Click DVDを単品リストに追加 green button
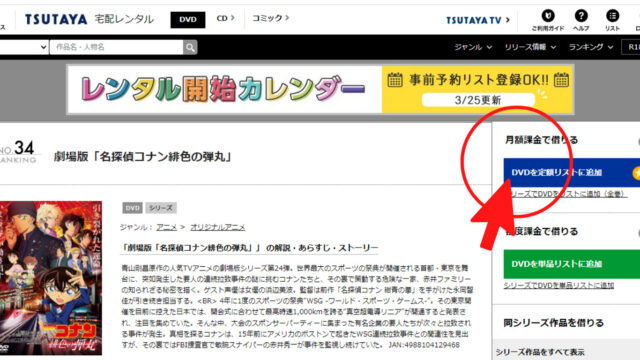The image size is (640, 360). [571, 264]
